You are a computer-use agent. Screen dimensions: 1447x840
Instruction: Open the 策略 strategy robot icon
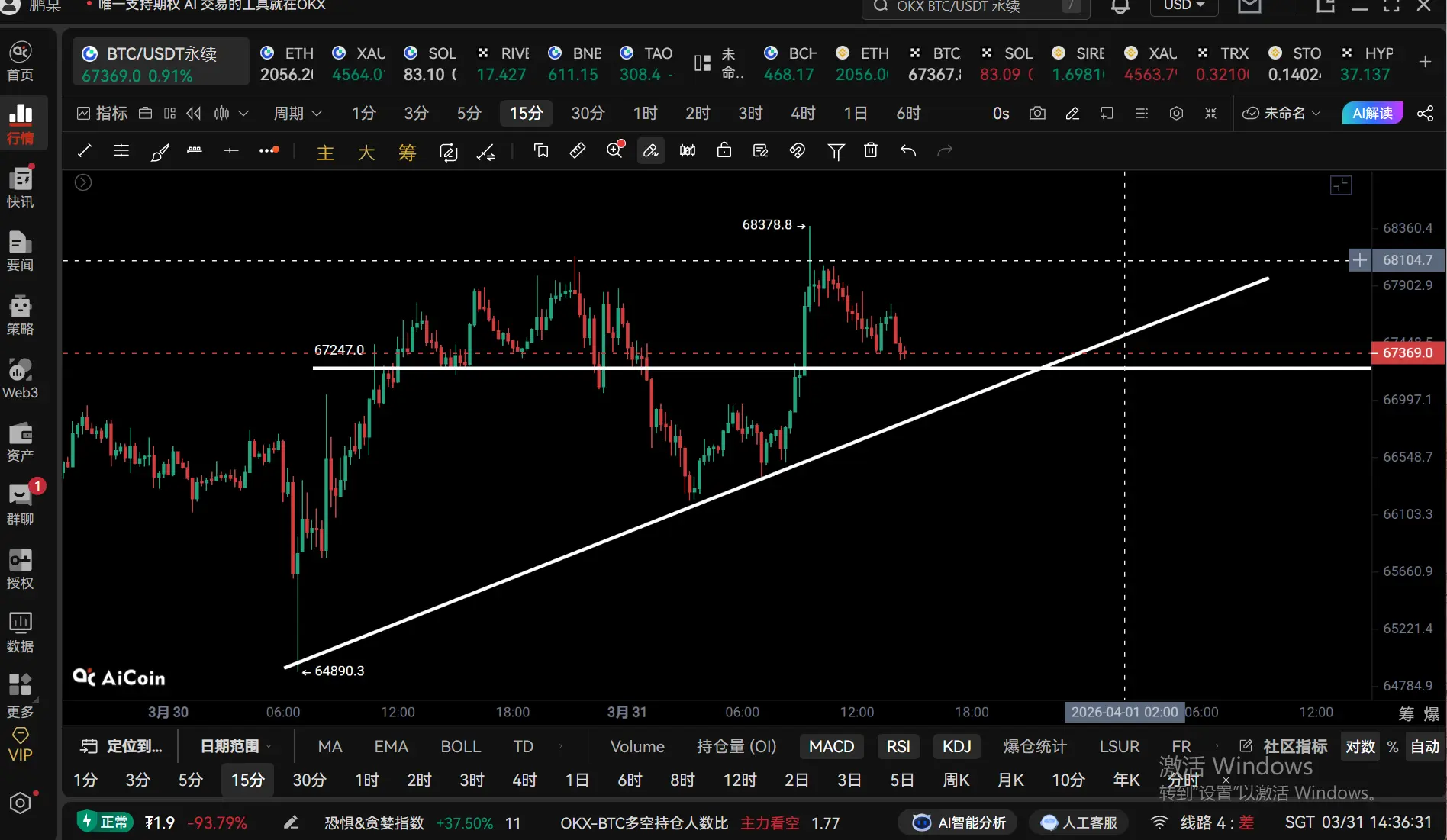pos(21,316)
